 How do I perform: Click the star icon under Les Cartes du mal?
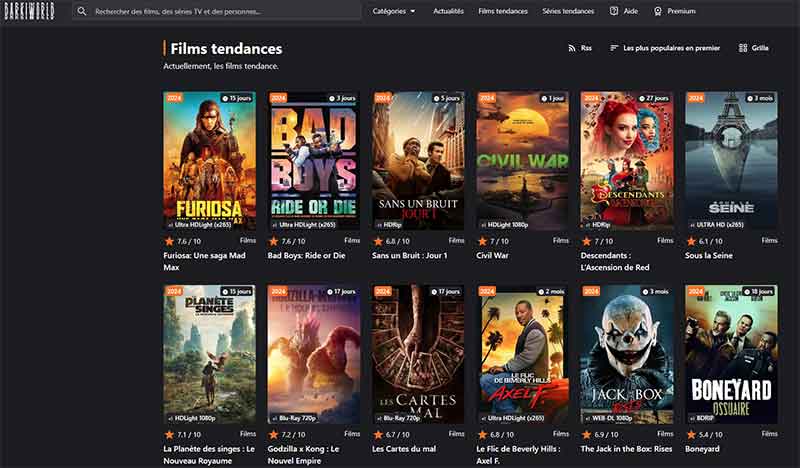(378, 434)
